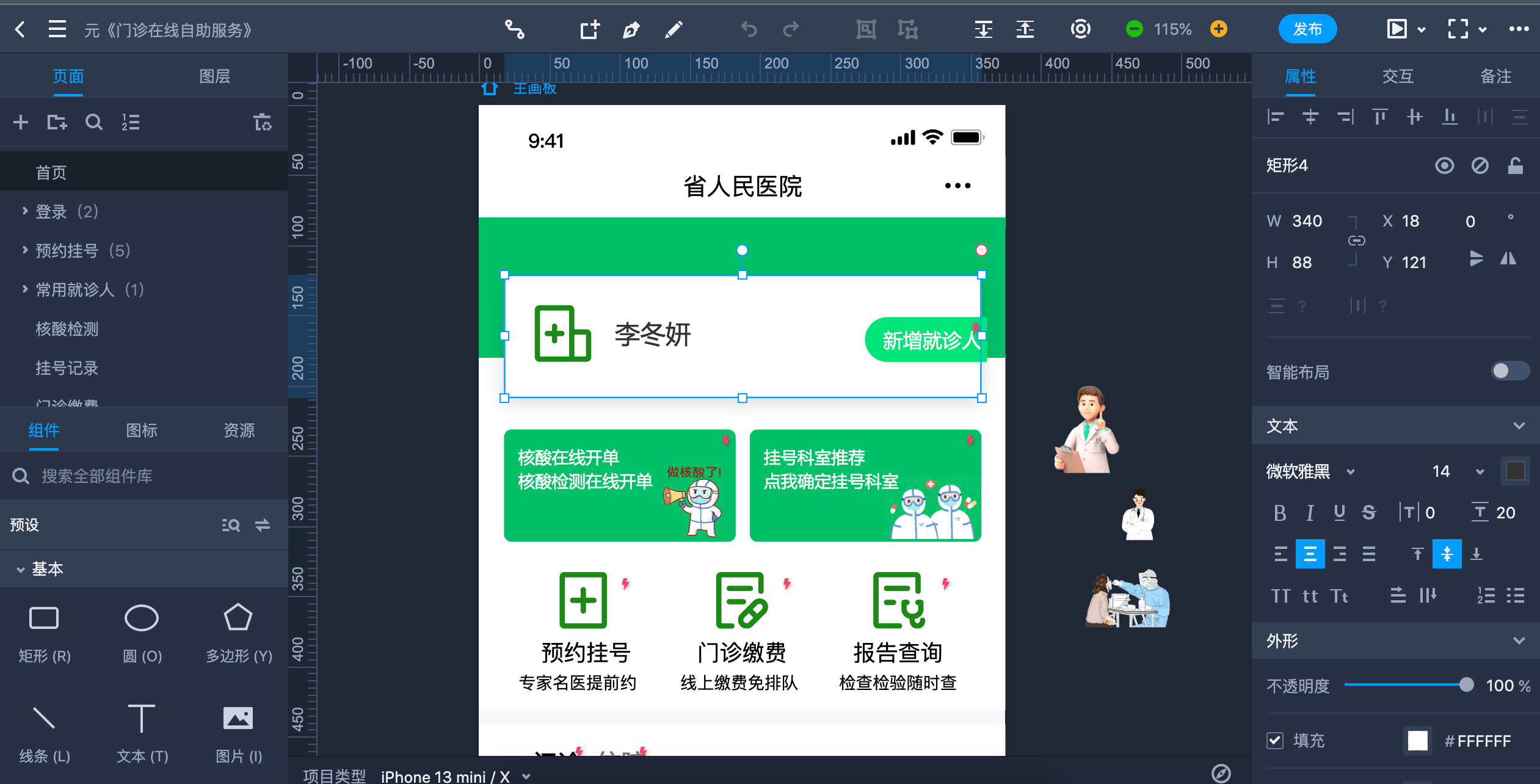The width and height of the screenshot is (1540, 784).
Task: Click the align left edges icon
Action: coord(1276,117)
